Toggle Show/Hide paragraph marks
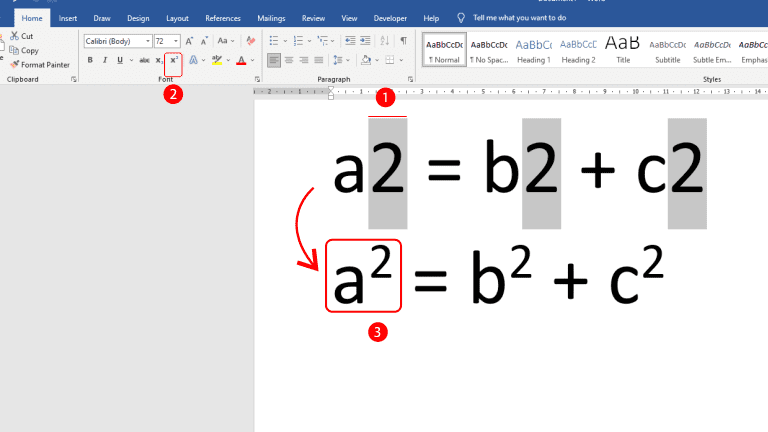The image size is (768, 432). 404,41
